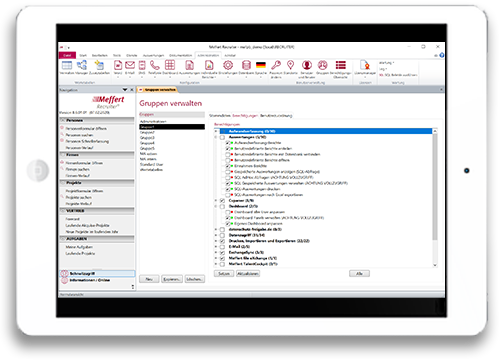Viewport: 504px width, 360px height.
Task: Open the Navigation panel dropdown arrow
Action: pos(125,90)
